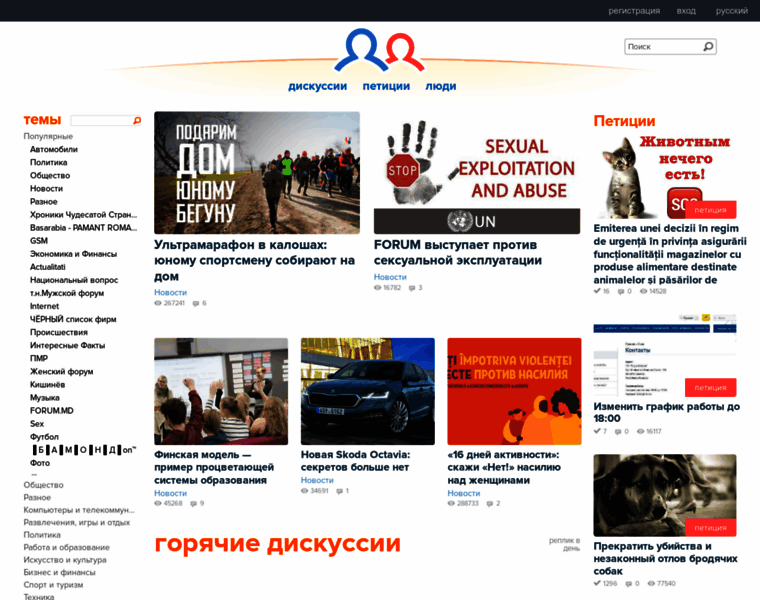
Task: Open the Национальный вопрос topic
Action: [x=74, y=280]
